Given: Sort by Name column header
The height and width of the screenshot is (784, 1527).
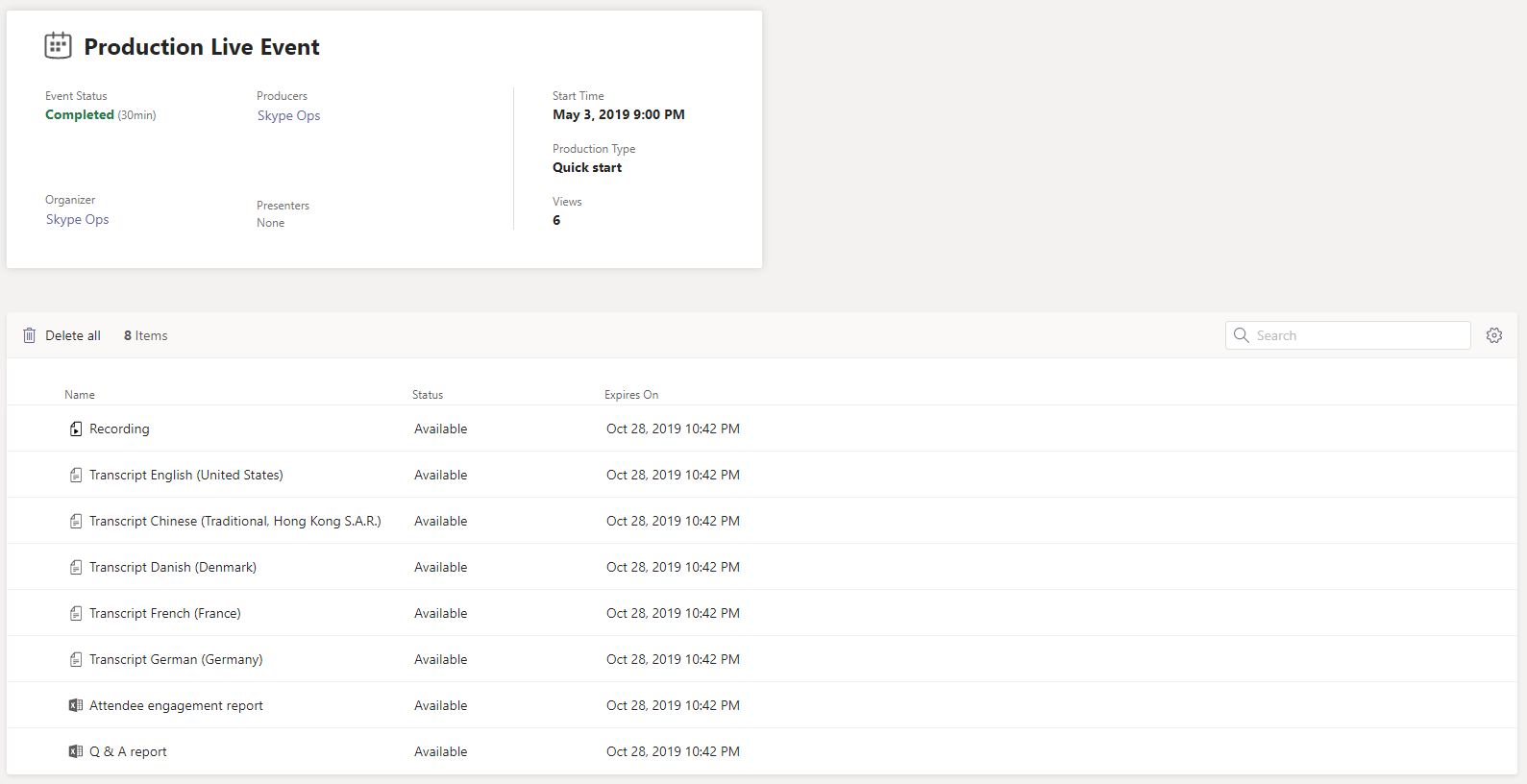Looking at the screenshot, I should pyautogui.click(x=80, y=395).
